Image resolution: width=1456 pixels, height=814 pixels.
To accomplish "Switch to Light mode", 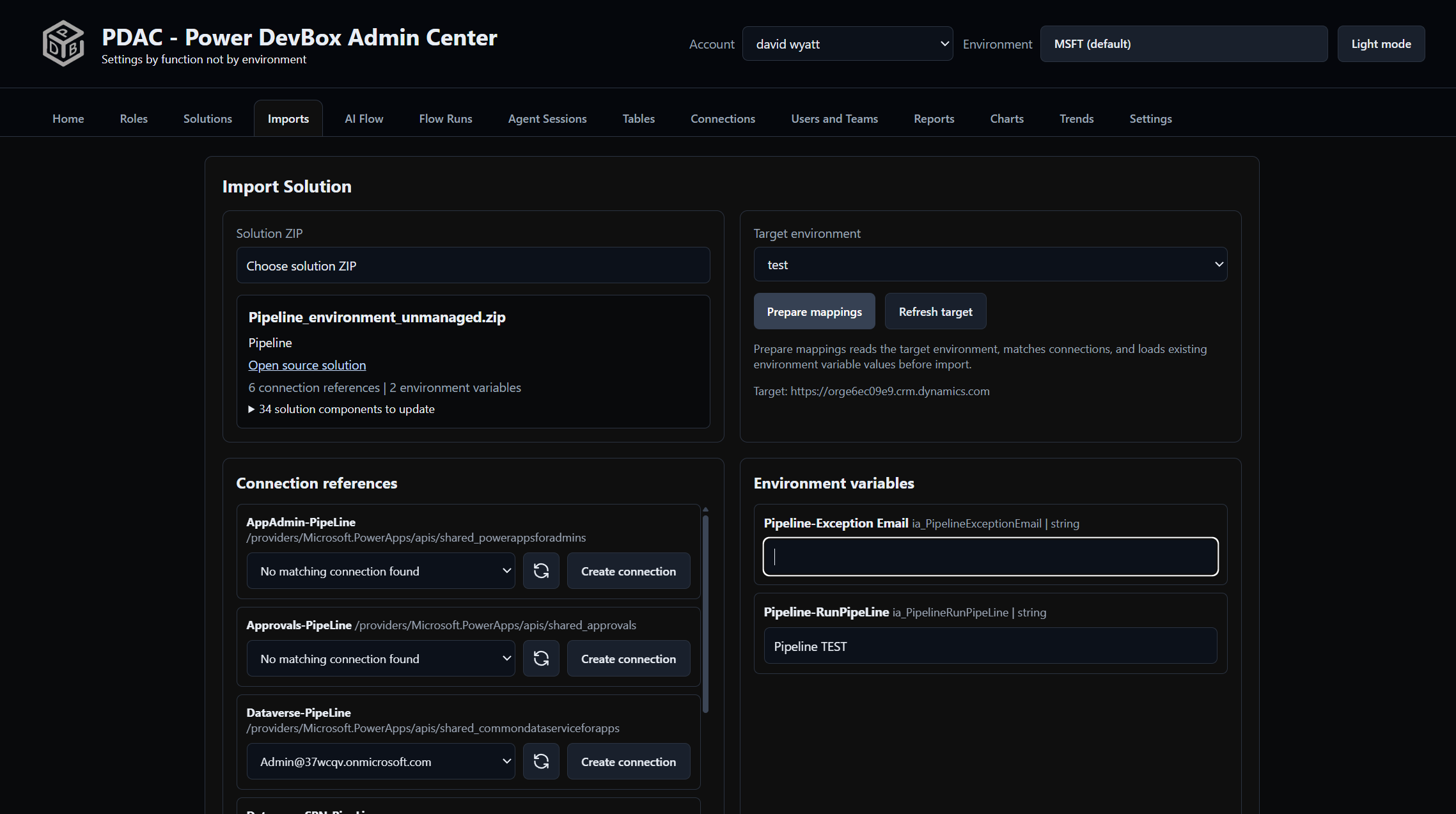I will pos(1381,43).
